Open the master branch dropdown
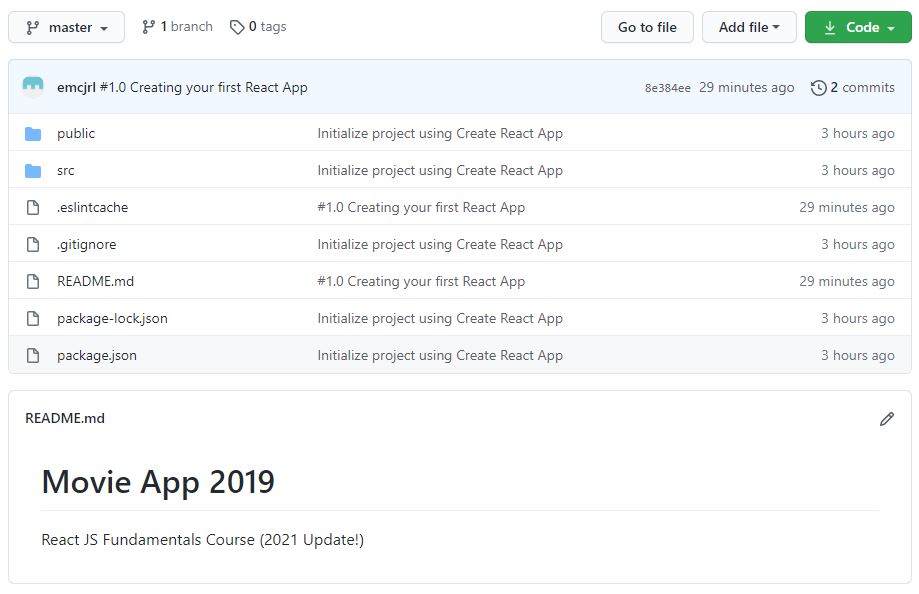Image resolution: width=919 pixels, height=594 pixels. pyautogui.click(x=66, y=28)
